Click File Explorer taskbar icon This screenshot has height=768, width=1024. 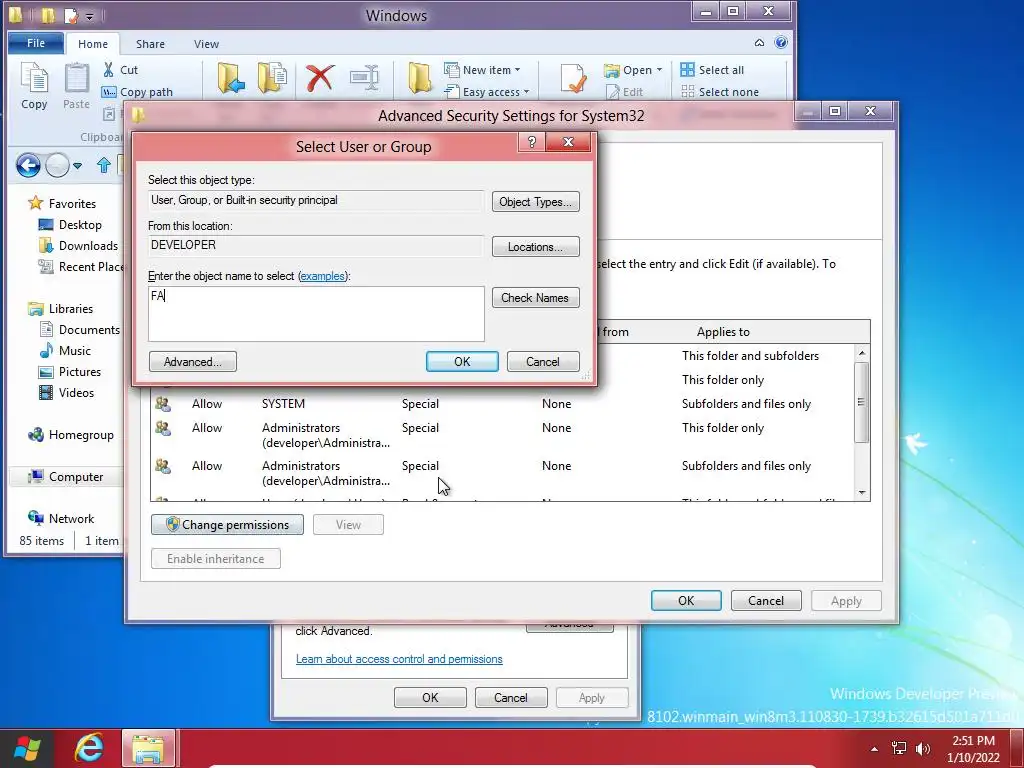(x=149, y=748)
